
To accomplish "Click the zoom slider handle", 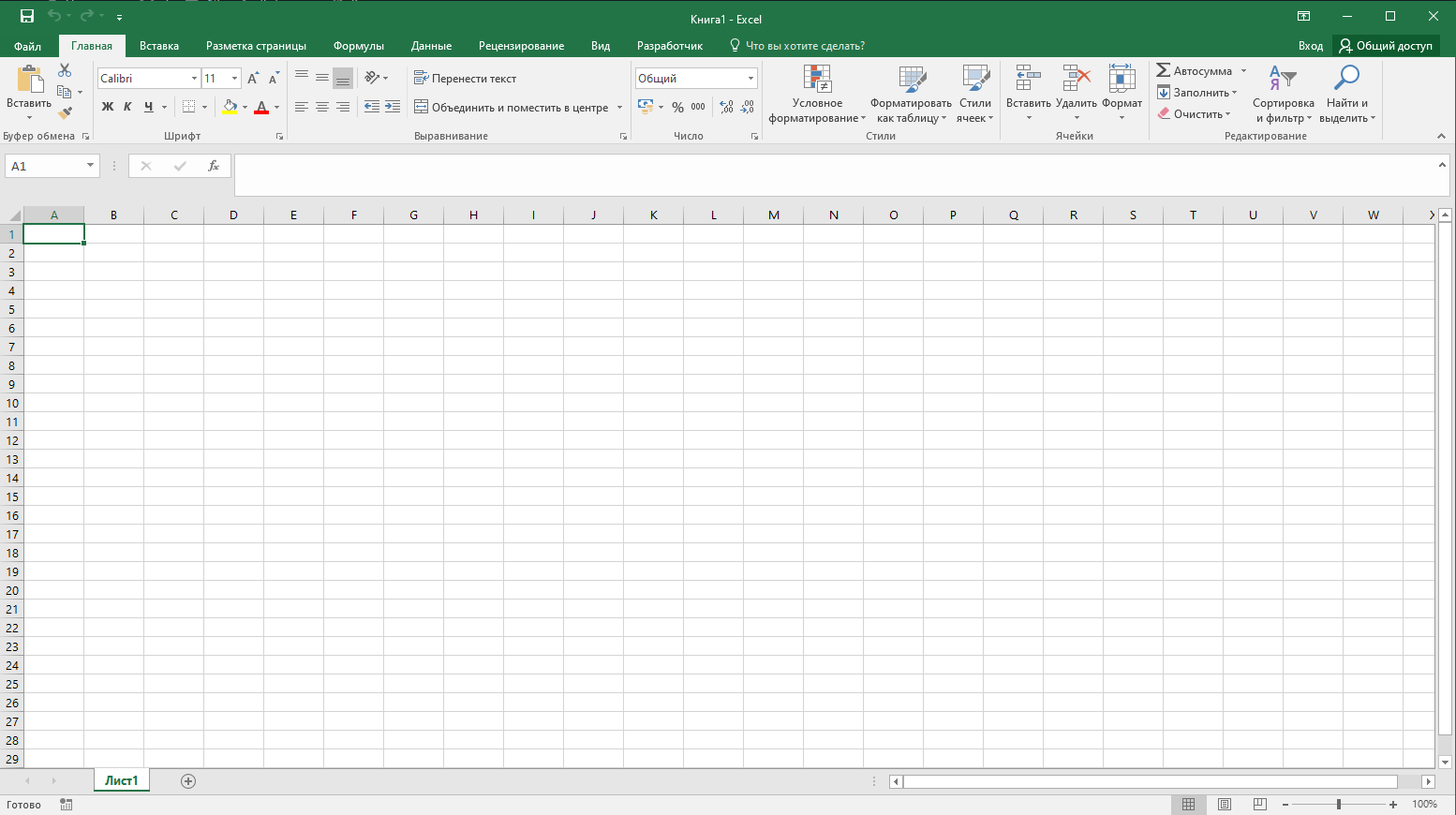I will tap(1339, 804).
